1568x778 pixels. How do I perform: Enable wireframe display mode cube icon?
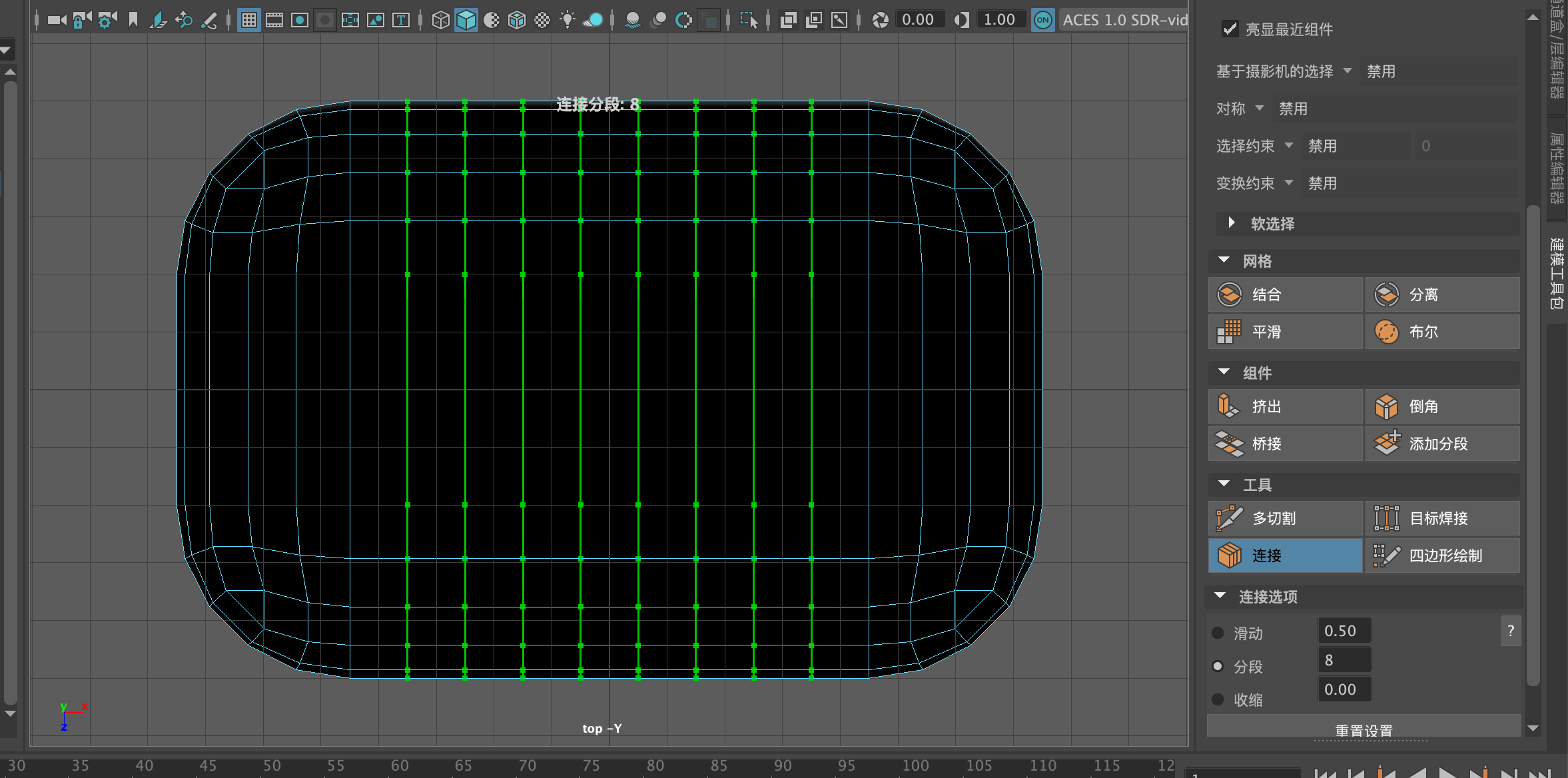[440, 20]
